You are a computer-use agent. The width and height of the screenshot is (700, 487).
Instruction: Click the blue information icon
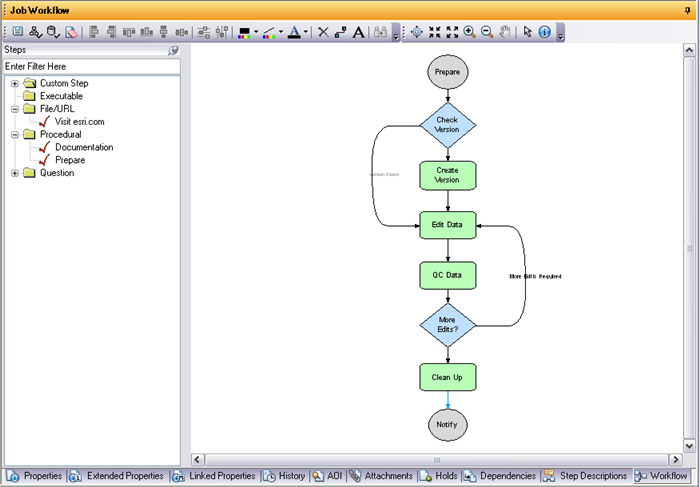(545, 32)
